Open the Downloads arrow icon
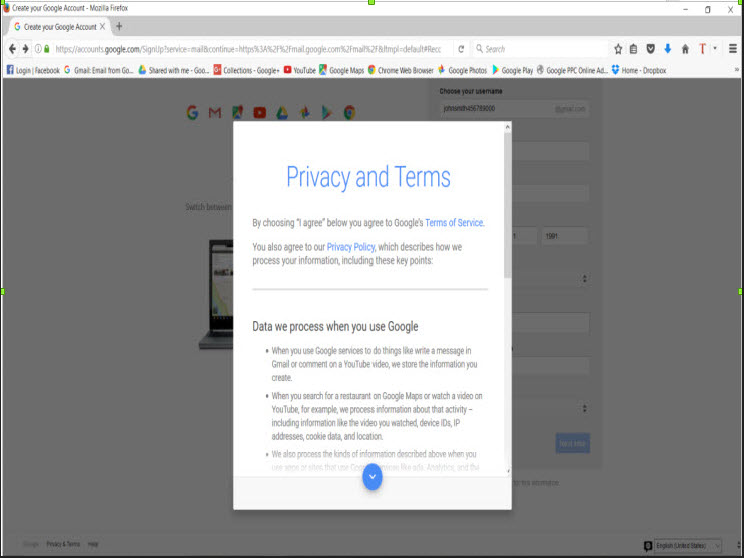 coord(667,48)
